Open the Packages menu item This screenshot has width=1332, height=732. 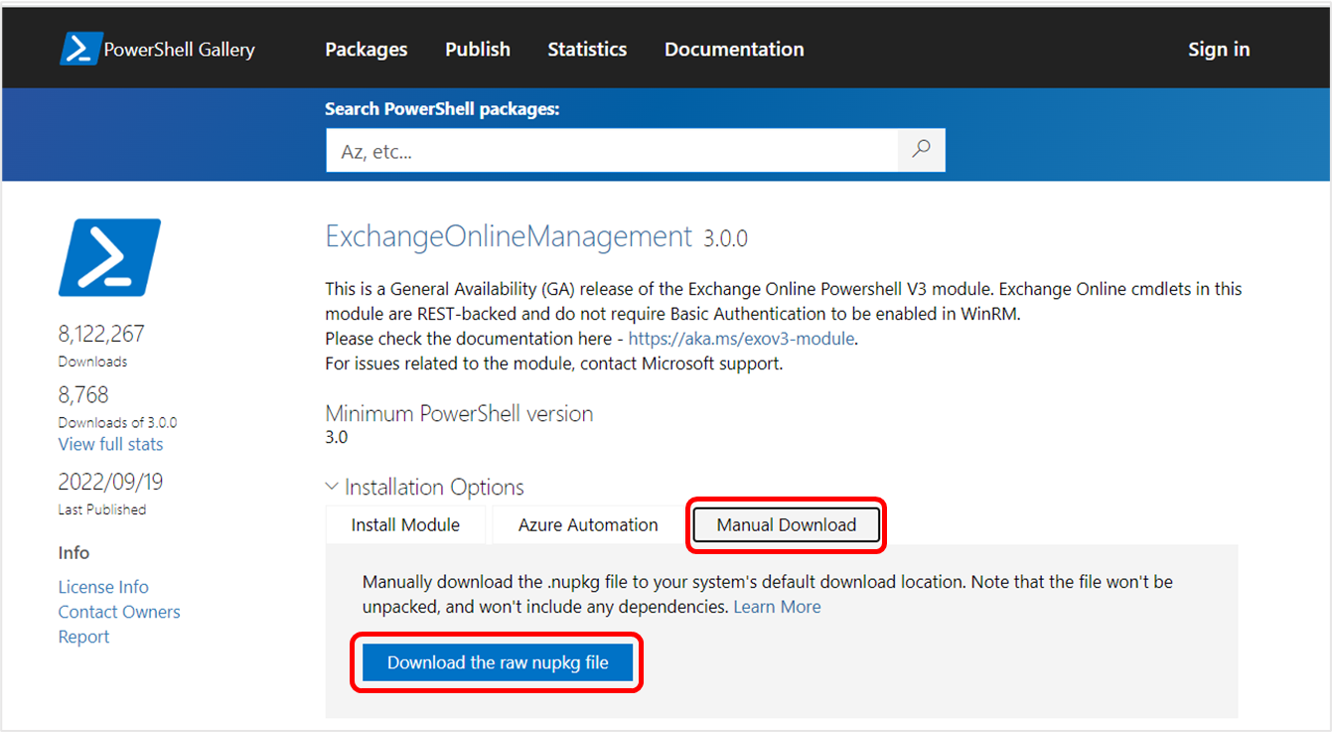click(366, 48)
